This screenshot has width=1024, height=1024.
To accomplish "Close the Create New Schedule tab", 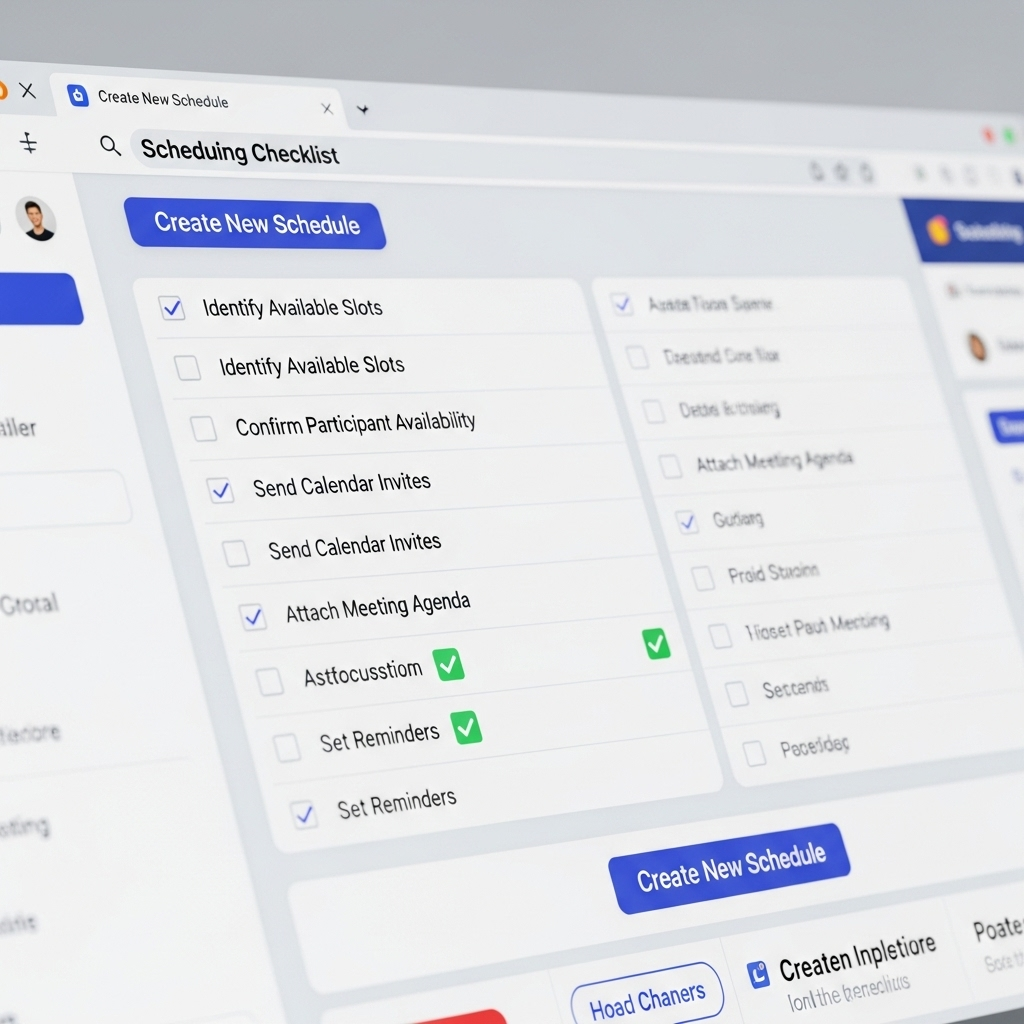I will pos(325,107).
